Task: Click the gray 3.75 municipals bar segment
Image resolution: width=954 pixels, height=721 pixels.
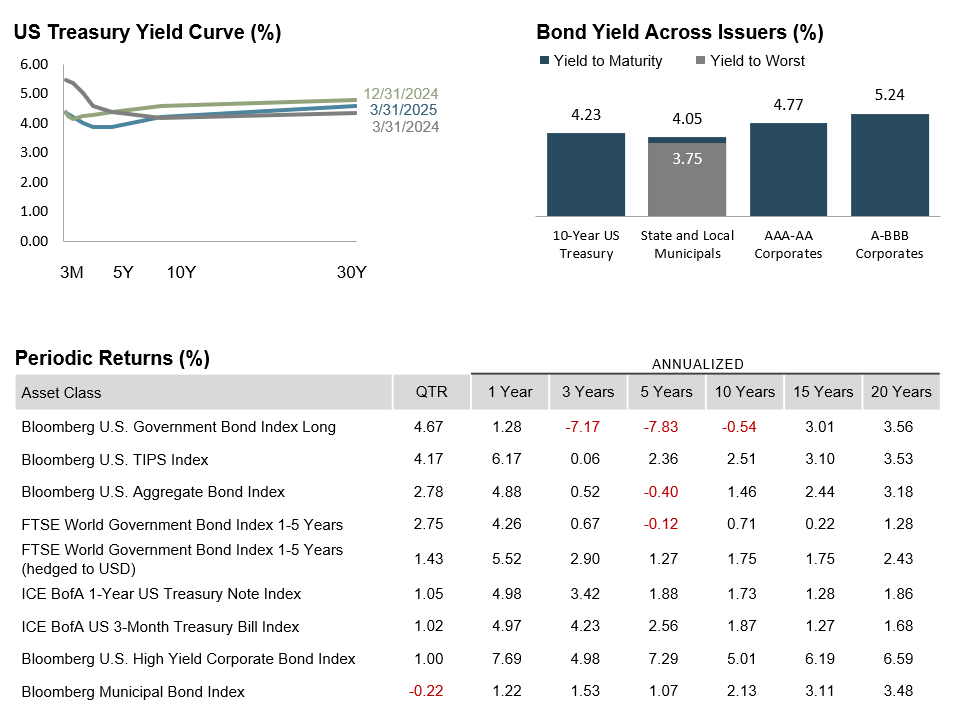Action: (686, 179)
